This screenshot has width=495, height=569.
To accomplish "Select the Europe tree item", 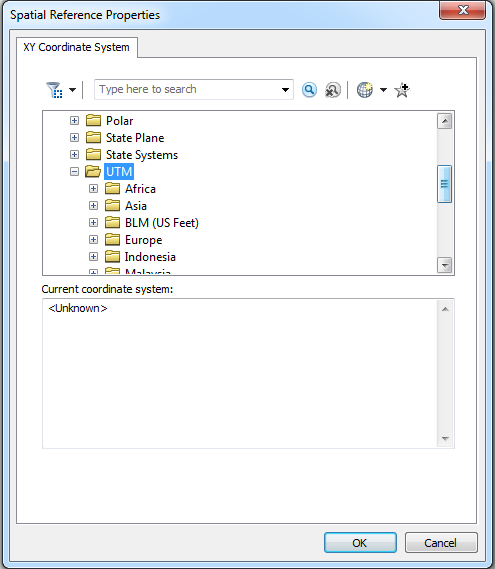I will (144, 240).
